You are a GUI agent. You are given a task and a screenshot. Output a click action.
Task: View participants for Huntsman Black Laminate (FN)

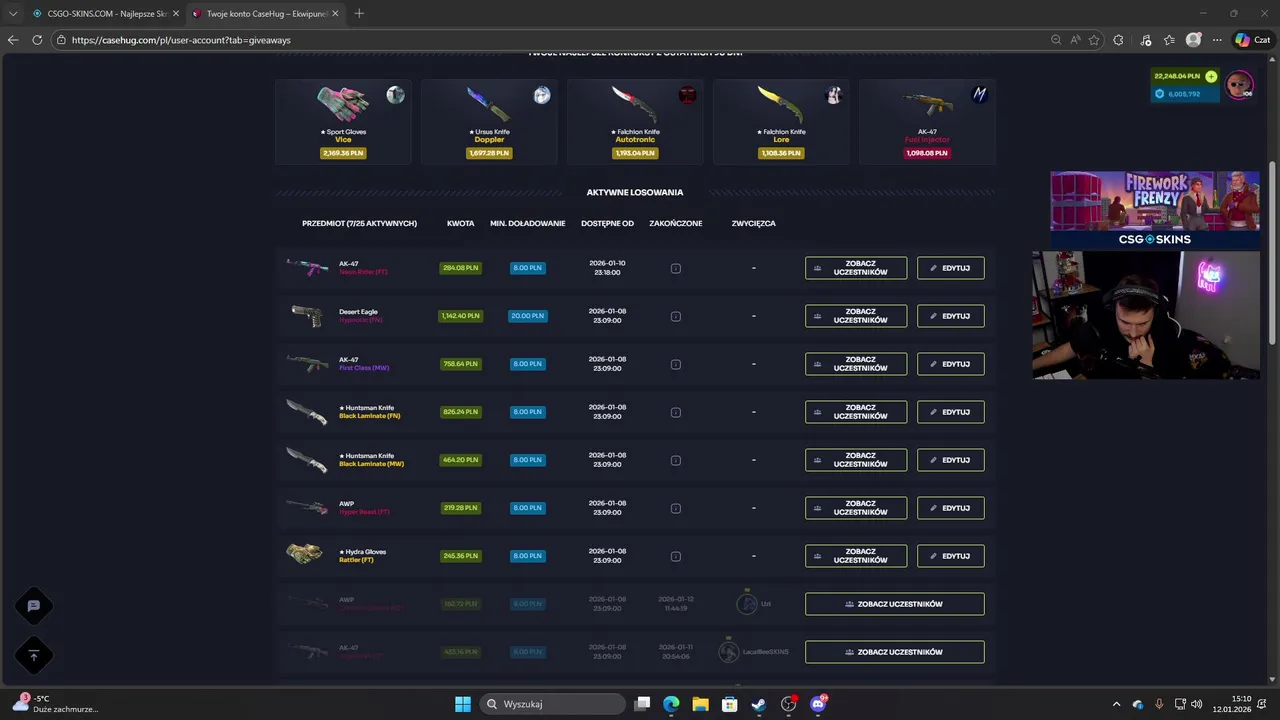(x=856, y=412)
